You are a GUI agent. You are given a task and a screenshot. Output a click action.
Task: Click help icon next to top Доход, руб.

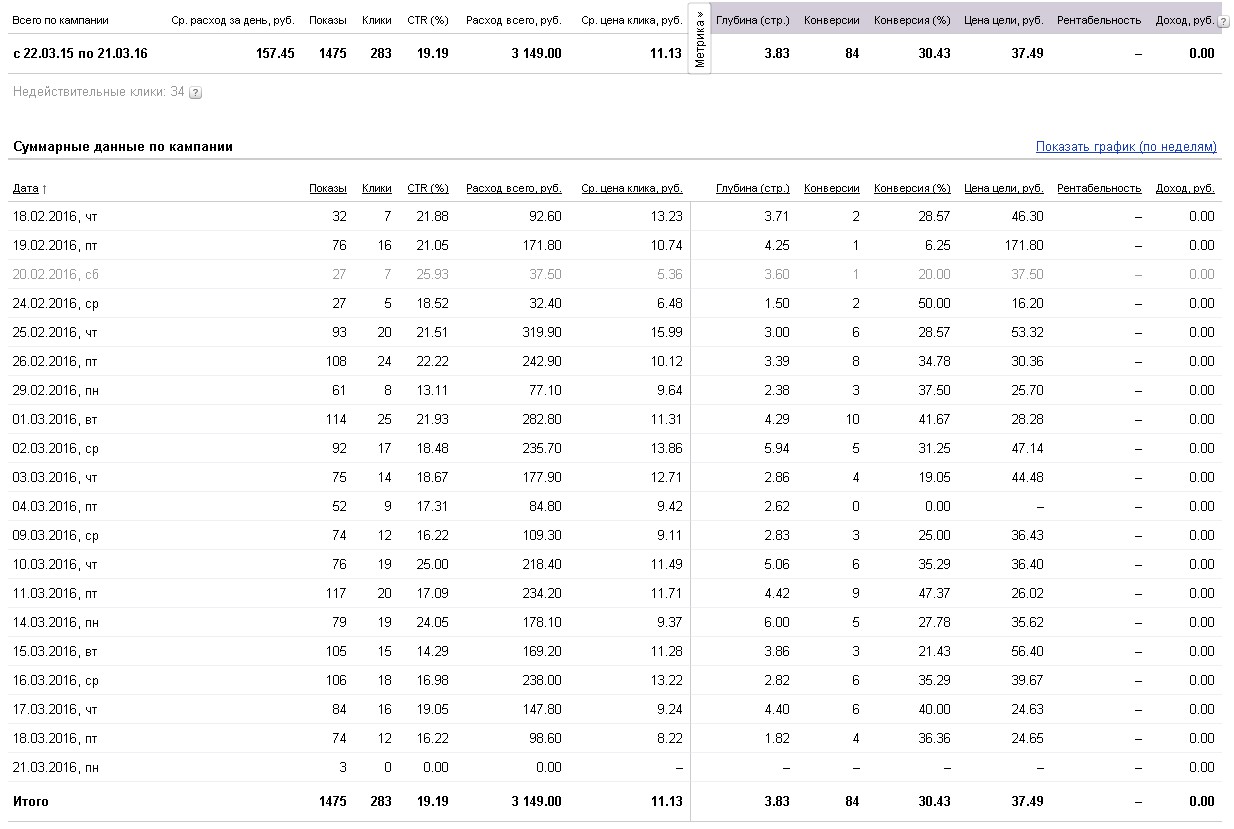(1223, 21)
